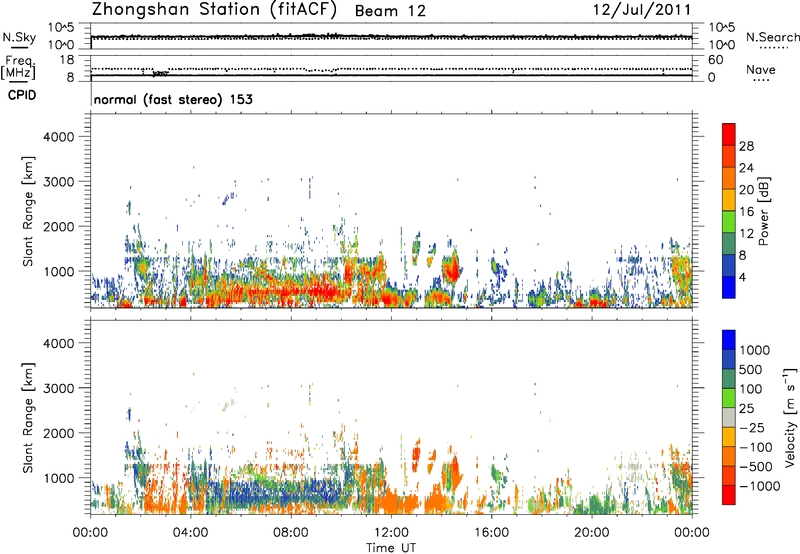Click the 'Time UT' axis label
Image resolution: width=800 pixels, height=554 pixels.
point(391,548)
